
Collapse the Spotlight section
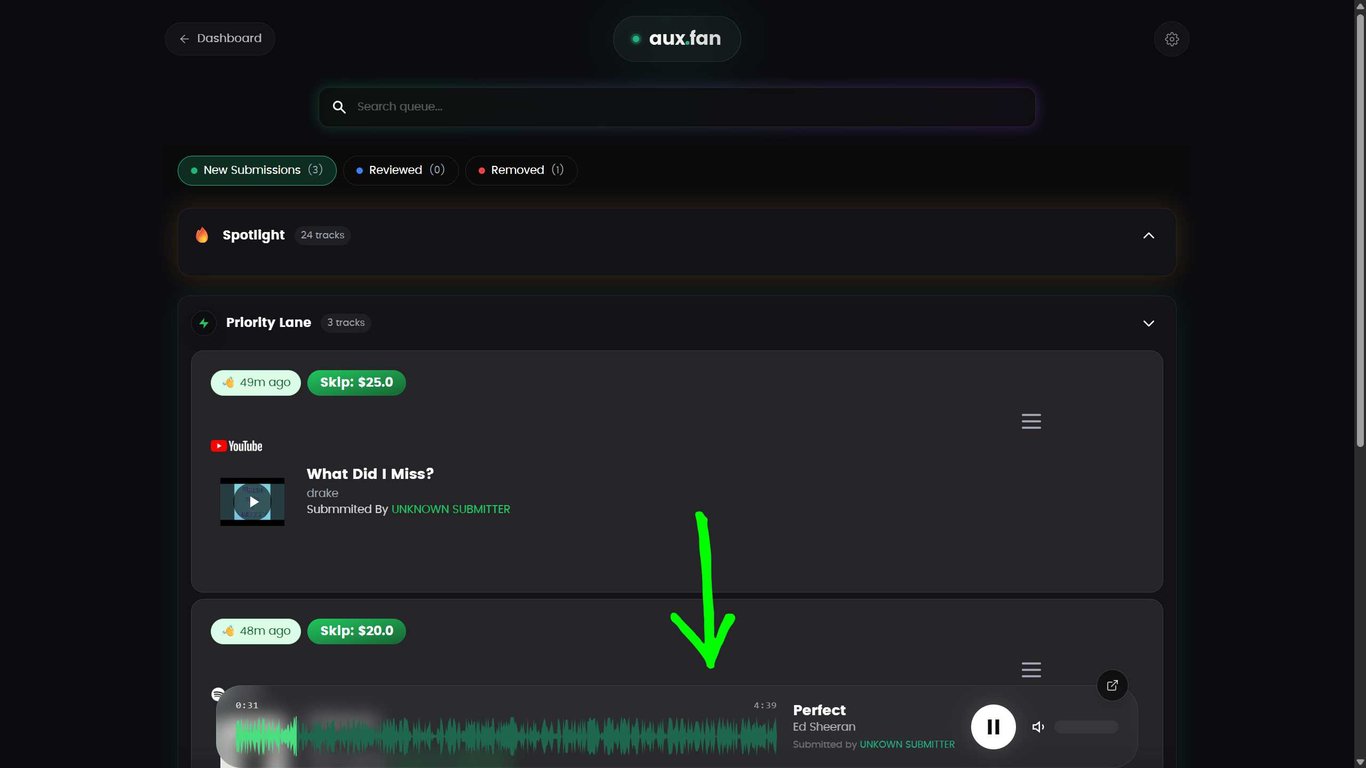(x=1148, y=235)
